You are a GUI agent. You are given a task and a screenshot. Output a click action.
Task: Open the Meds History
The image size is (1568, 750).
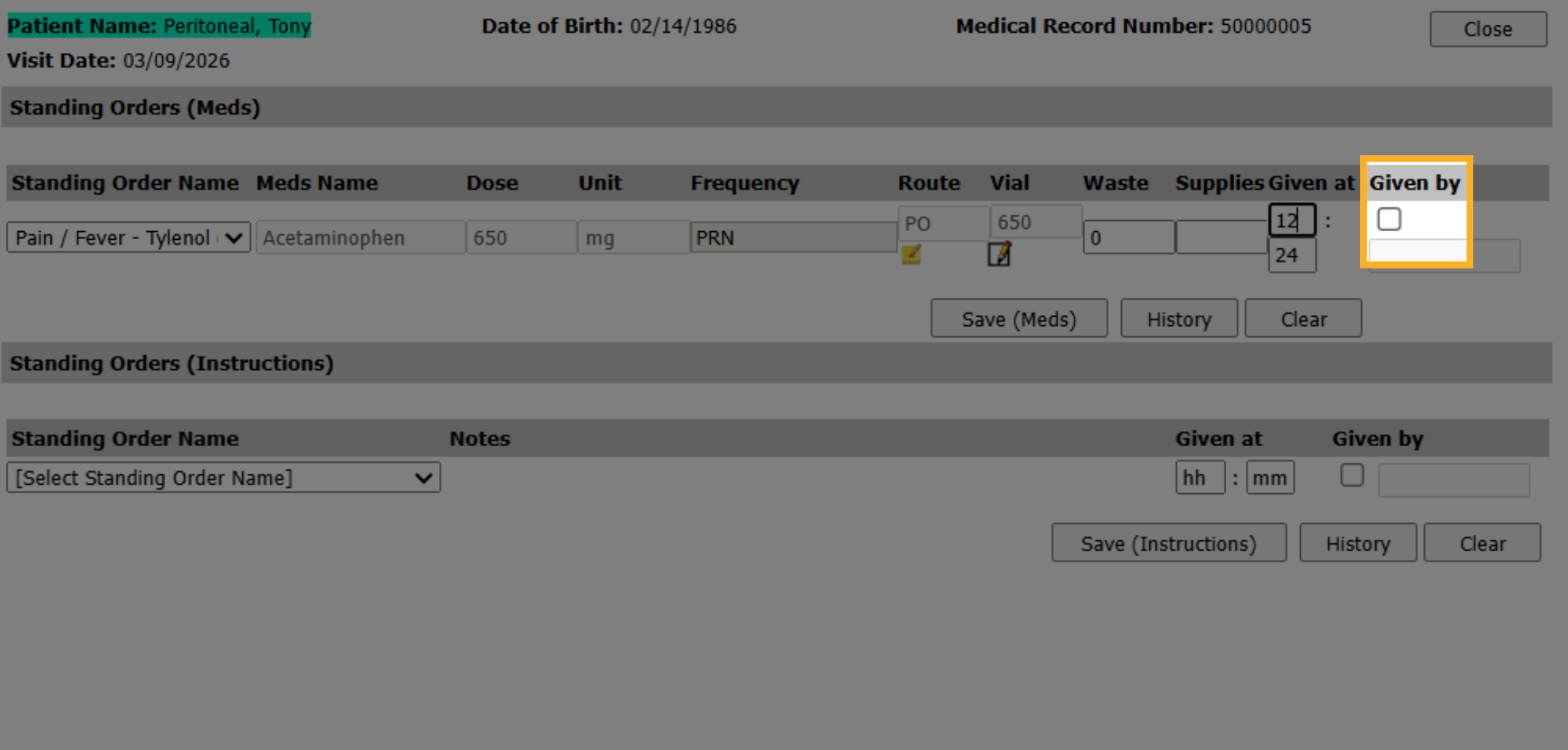tap(1179, 319)
